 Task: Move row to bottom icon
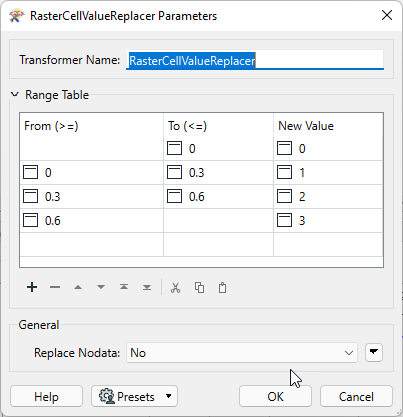coord(147,287)
